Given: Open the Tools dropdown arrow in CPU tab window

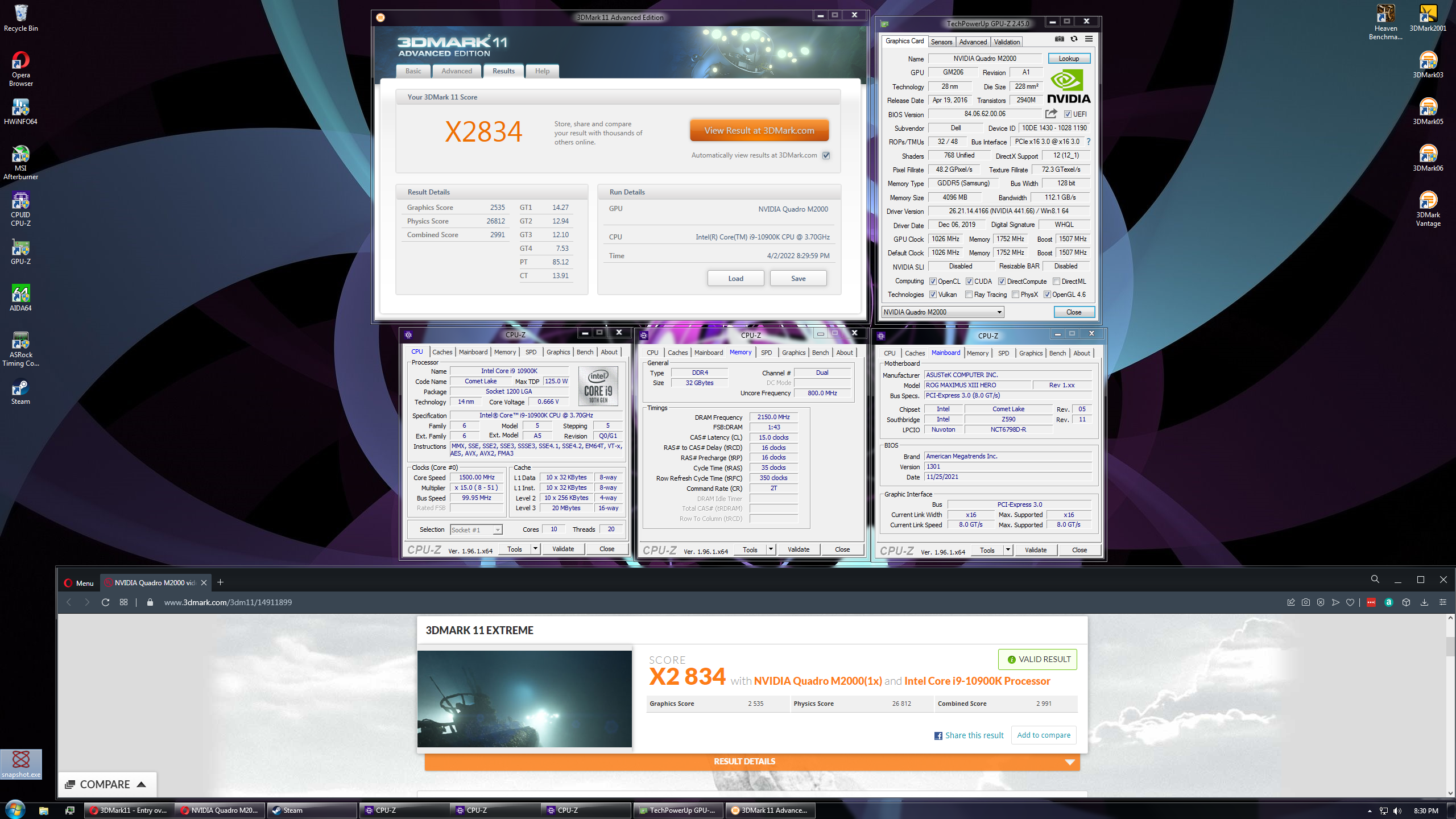Looking at the screenshot, I should click(x=535, y=549).
